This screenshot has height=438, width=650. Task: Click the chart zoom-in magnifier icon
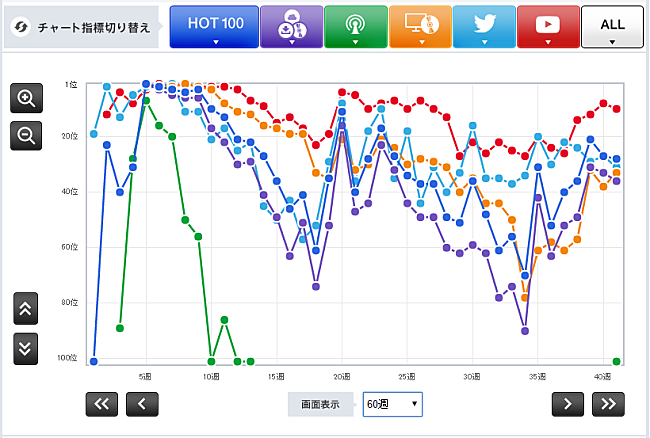(x=26, y=98)
